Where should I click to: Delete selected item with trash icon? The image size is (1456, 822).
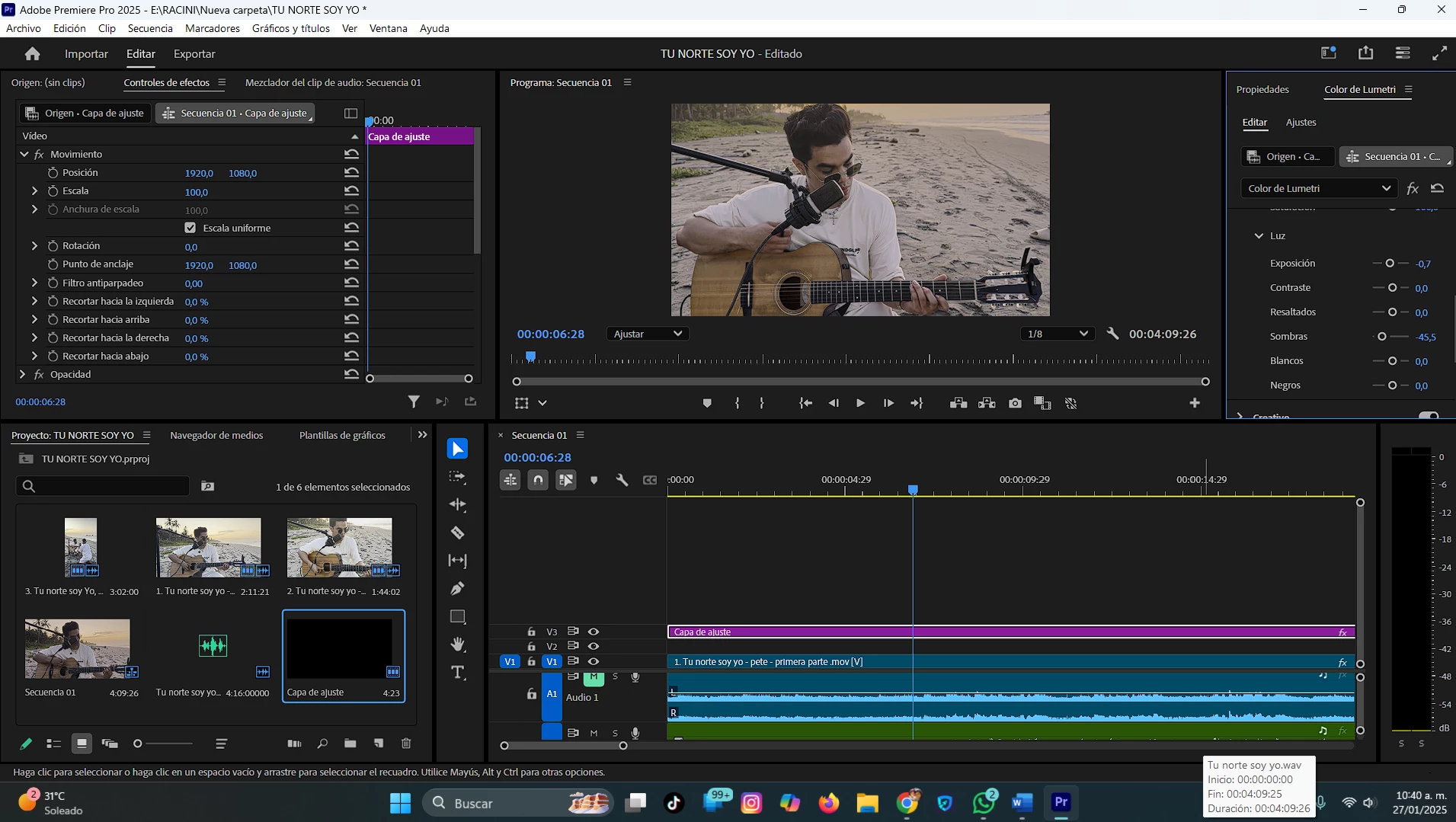click(406, 744)
